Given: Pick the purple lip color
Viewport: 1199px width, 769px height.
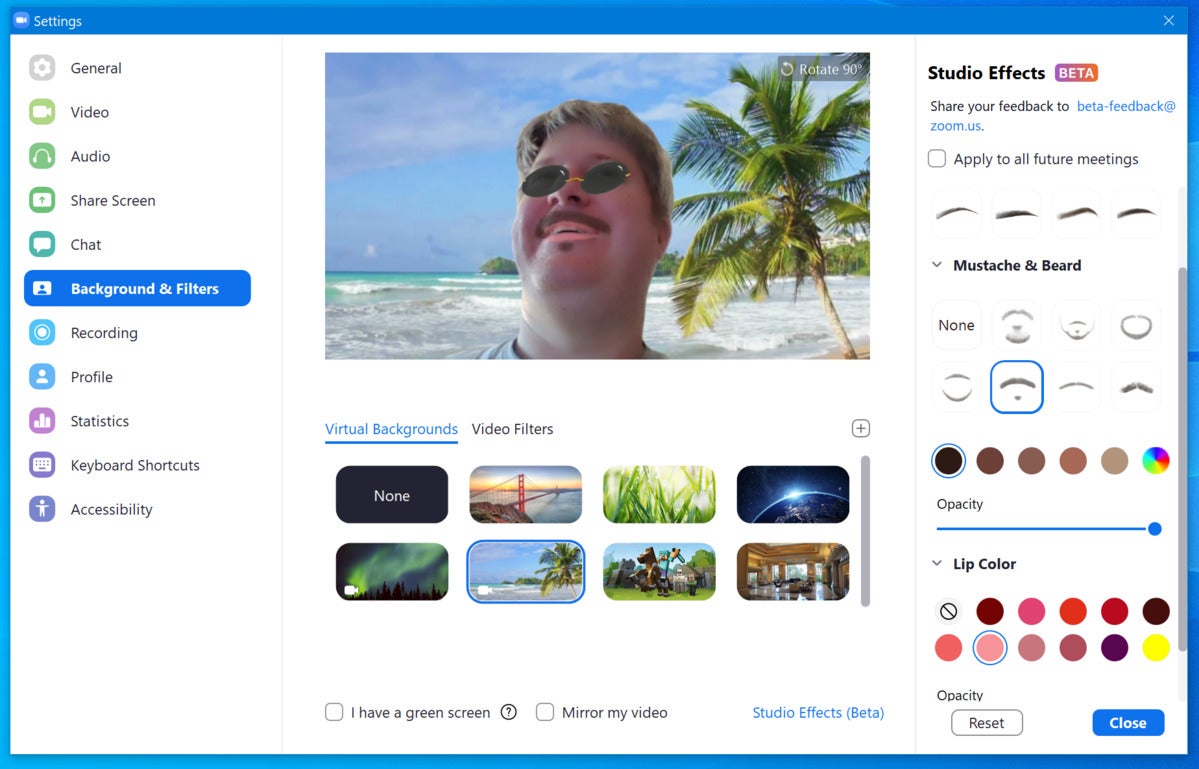Looking at the screenshot, I should [x=1114, y=648].
